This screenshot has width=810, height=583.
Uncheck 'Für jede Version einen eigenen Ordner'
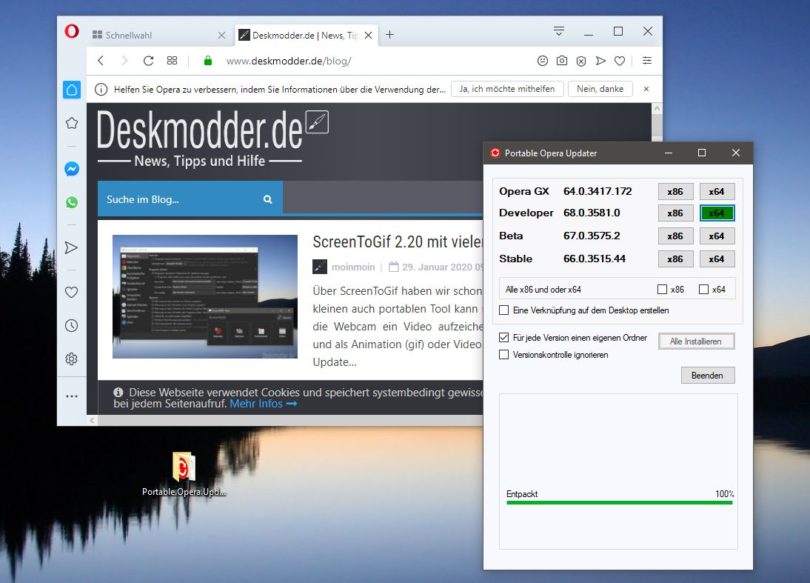(x=504, y=338)
